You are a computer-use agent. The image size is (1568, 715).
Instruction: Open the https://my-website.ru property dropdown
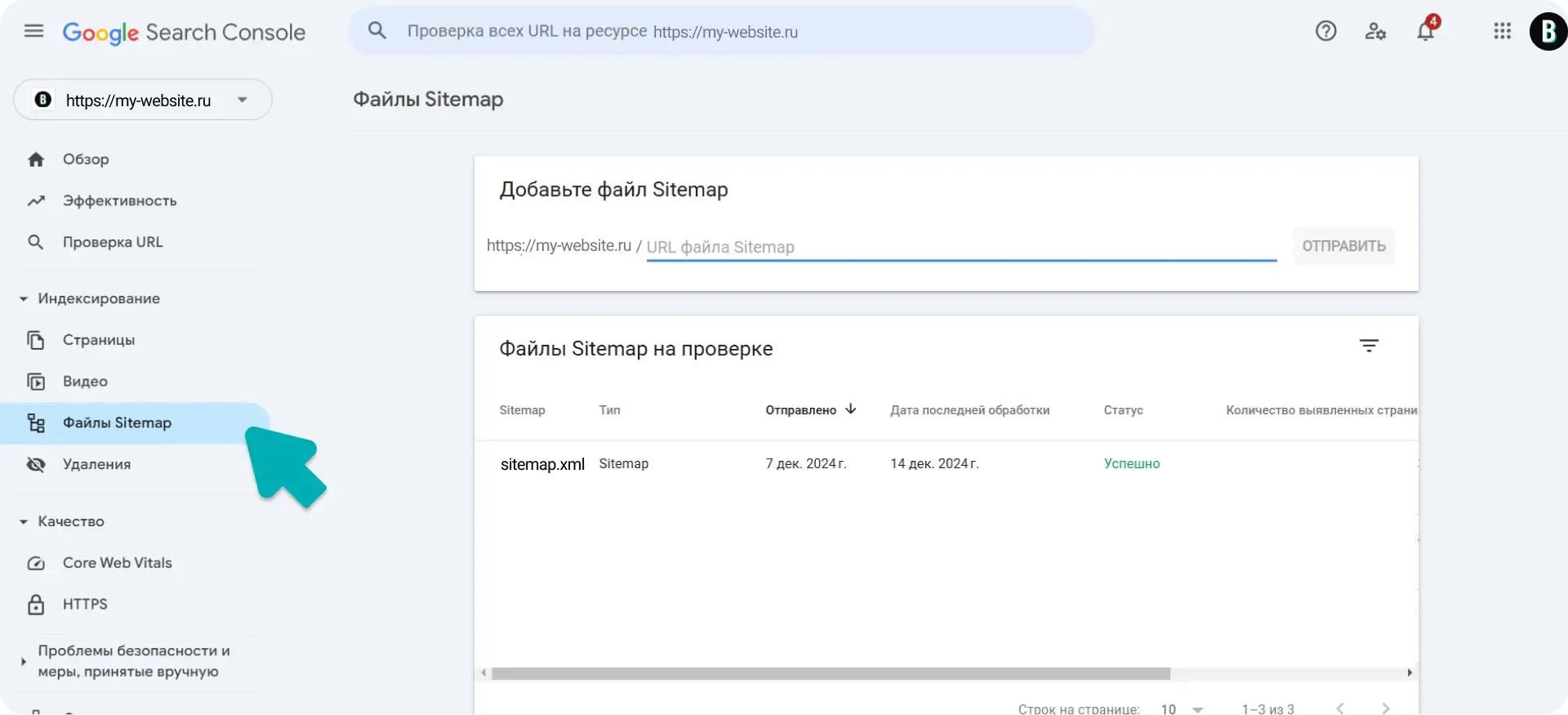coord(143,100)
